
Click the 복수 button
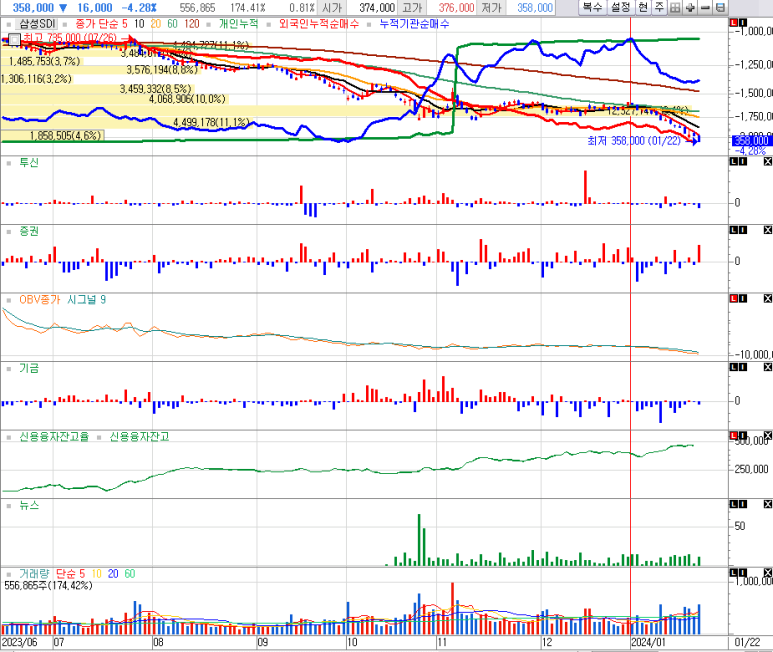click(x=592, y=7)
